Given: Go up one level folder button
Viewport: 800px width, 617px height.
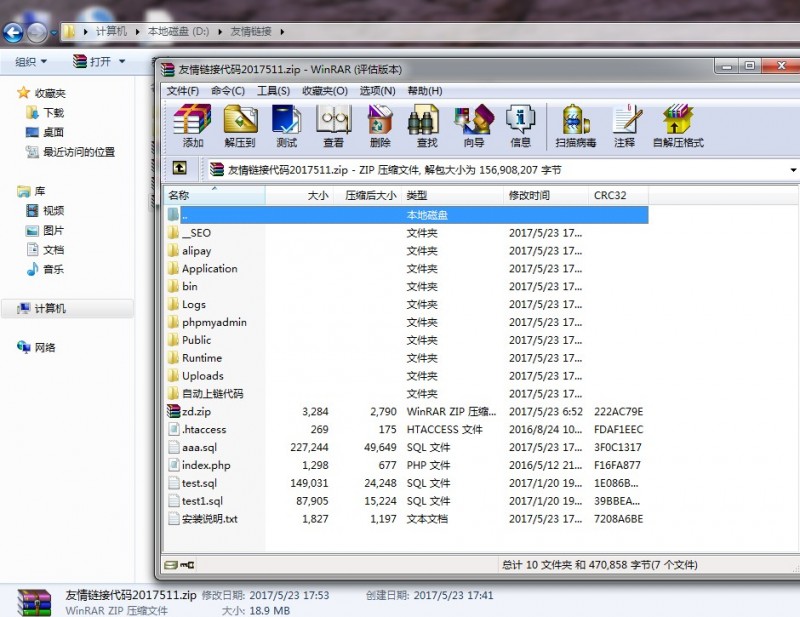Looking at the screenshot, I should click(180, 169).
